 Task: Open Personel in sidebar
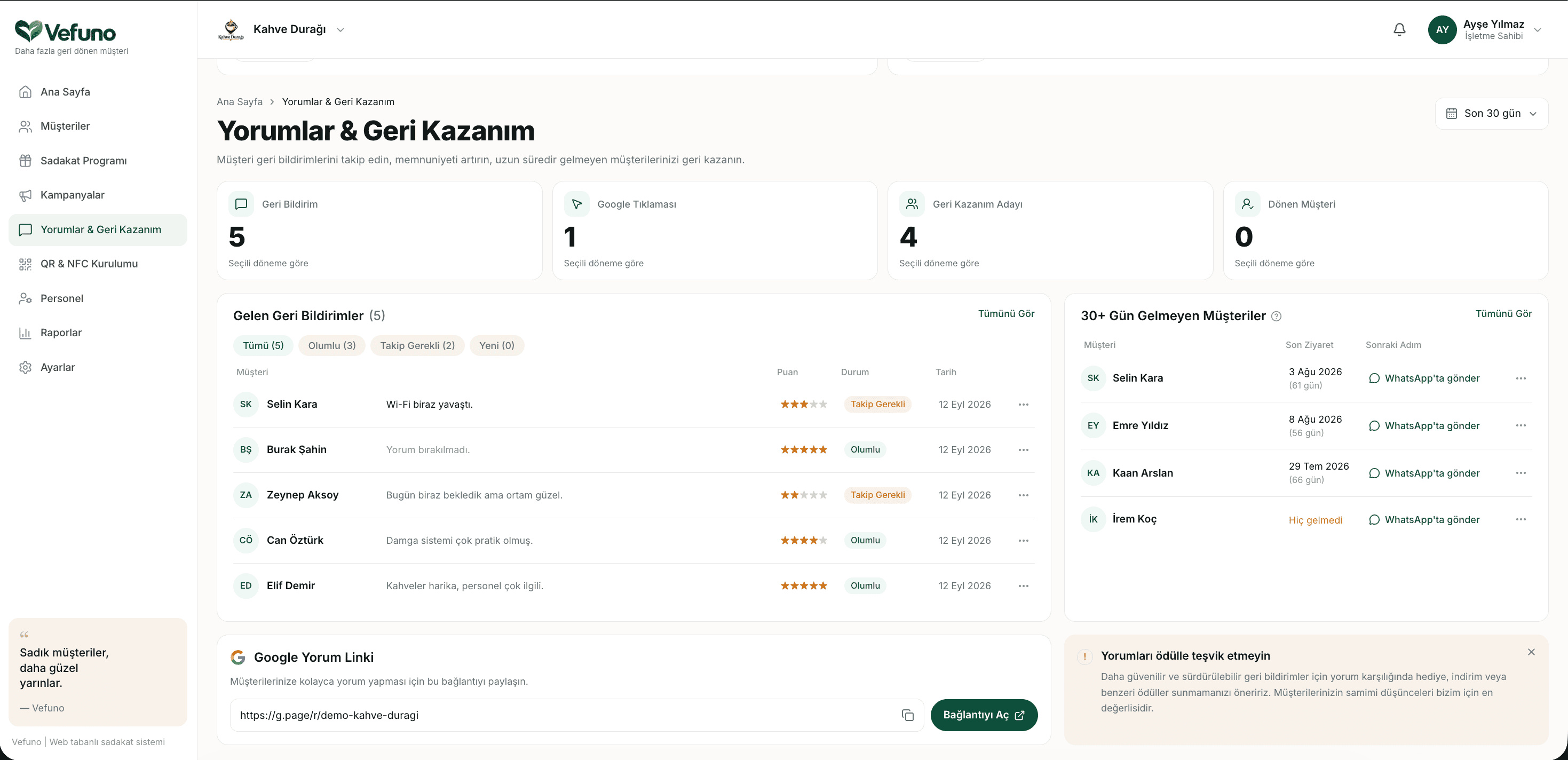point(97,298)
